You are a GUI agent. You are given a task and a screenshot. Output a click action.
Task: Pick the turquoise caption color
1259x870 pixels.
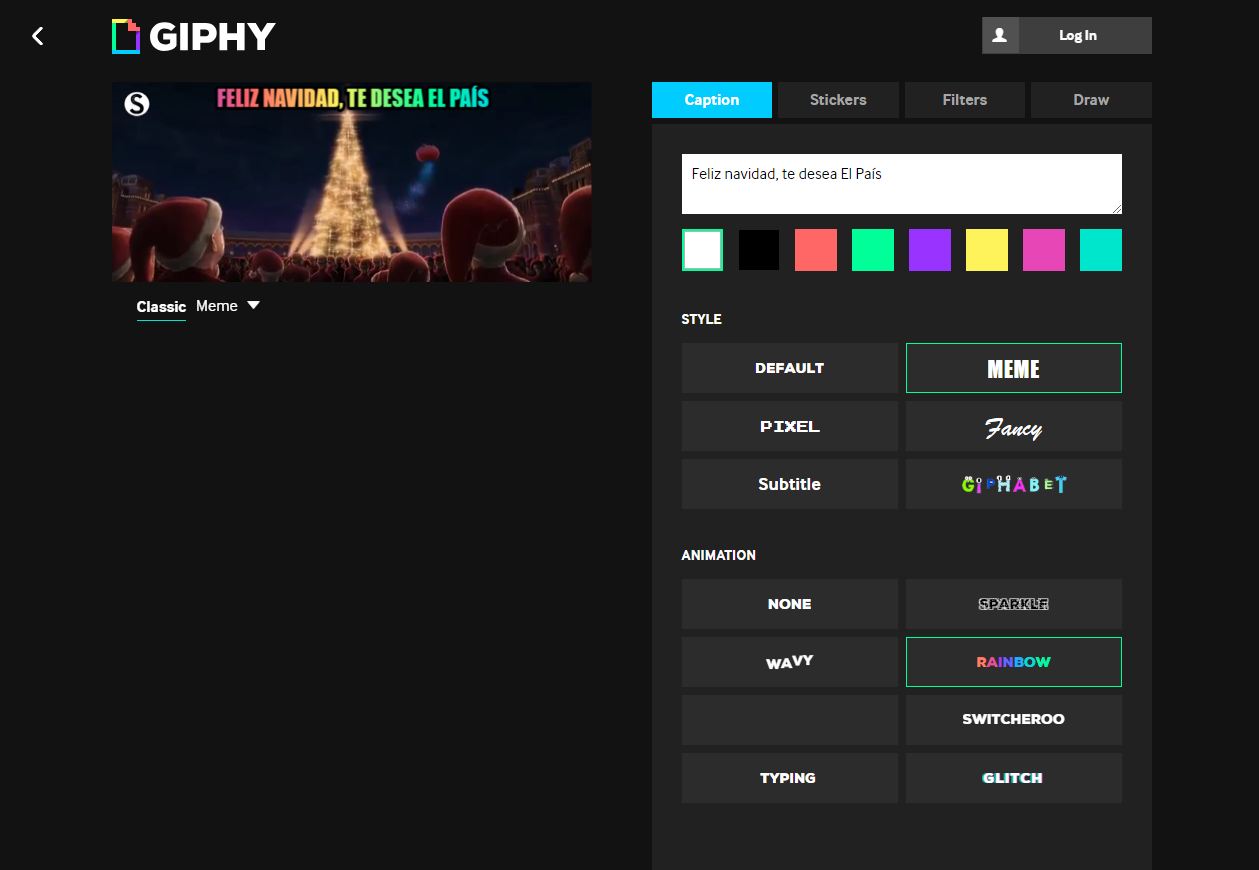tap(1101, 250)
